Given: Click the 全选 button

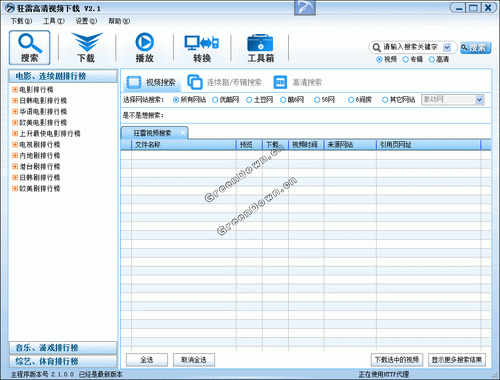Looking at the screenshot, I should pyautogui.click(x=147, y=360).
